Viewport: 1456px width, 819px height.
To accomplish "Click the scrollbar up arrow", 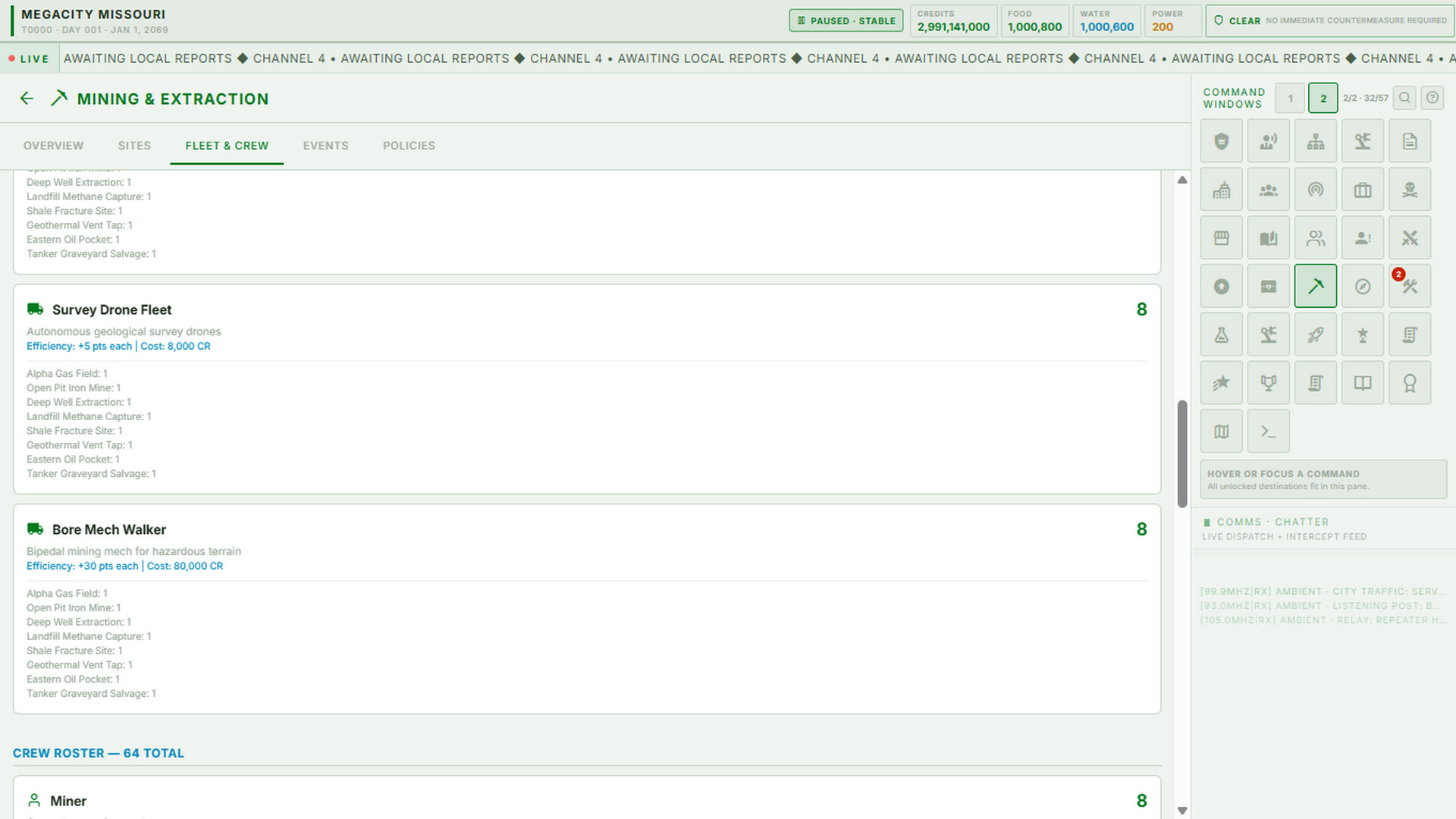I will 1181,180.
